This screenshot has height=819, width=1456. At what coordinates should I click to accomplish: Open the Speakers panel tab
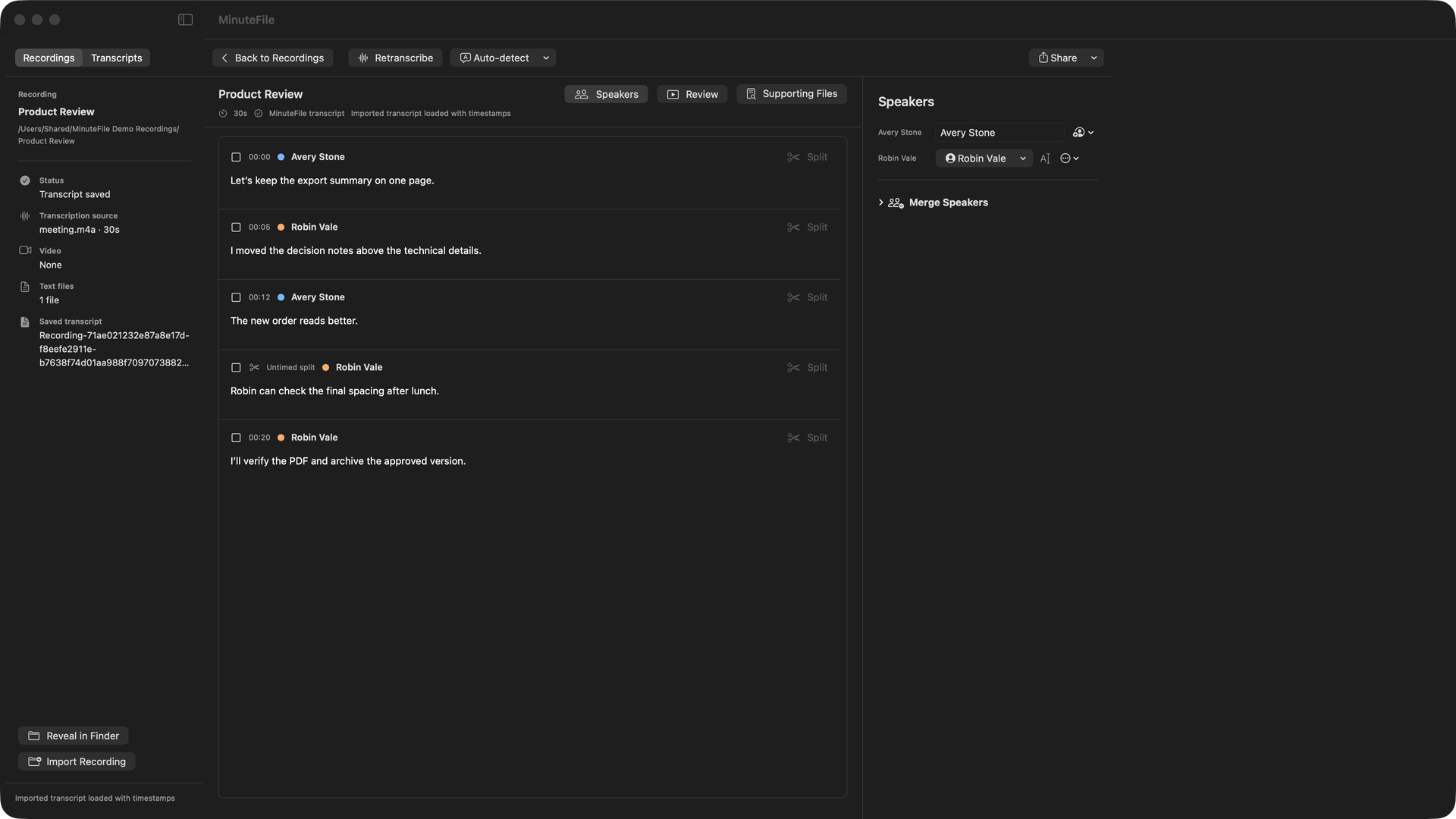pyautogui.click(x=606, y=94)
